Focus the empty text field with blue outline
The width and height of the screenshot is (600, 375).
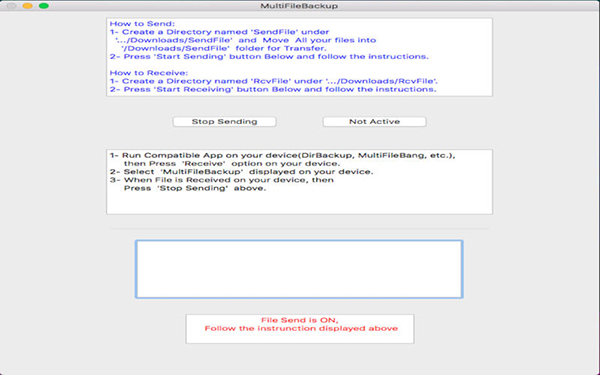click(299, 269)
